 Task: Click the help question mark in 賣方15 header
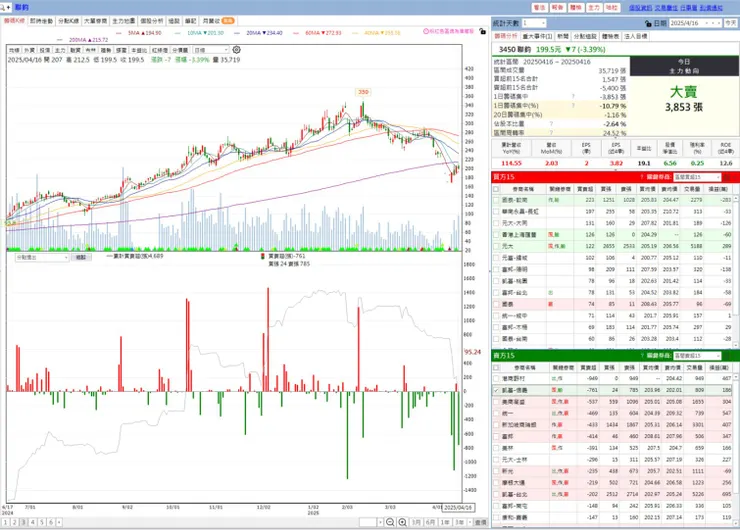[641, 355]
